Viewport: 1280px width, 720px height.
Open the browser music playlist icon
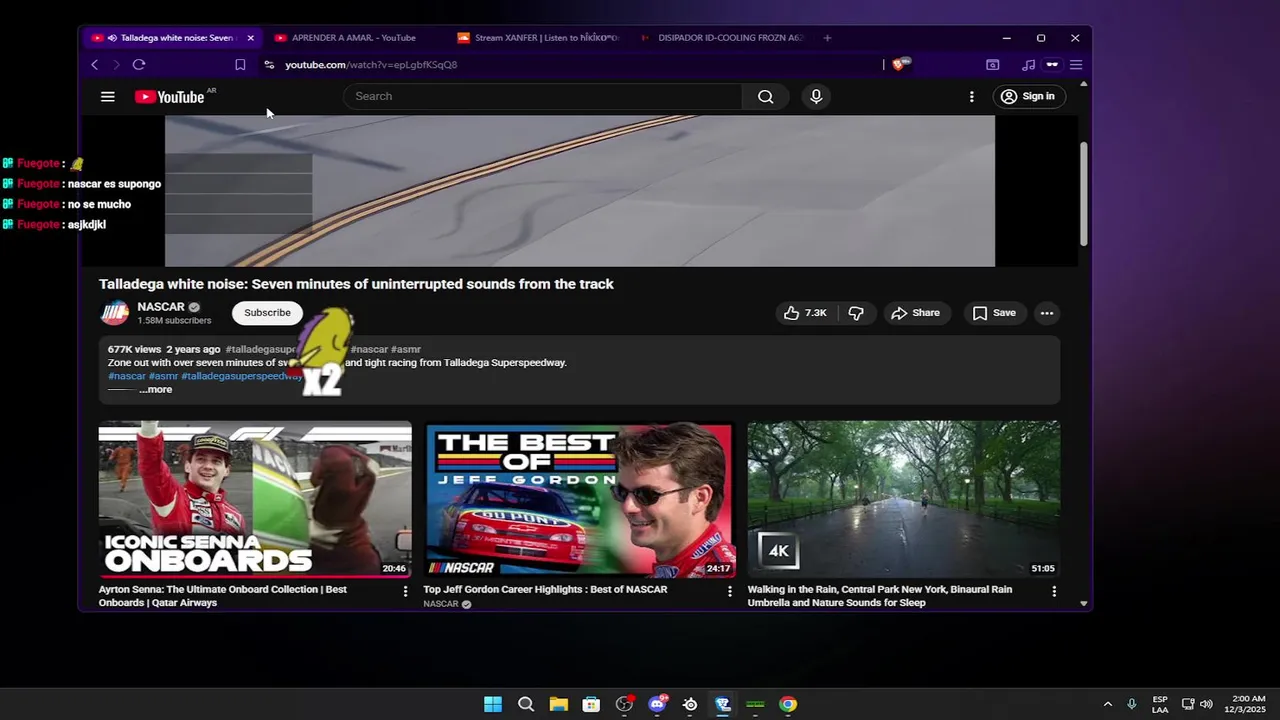click(1028, 65)
